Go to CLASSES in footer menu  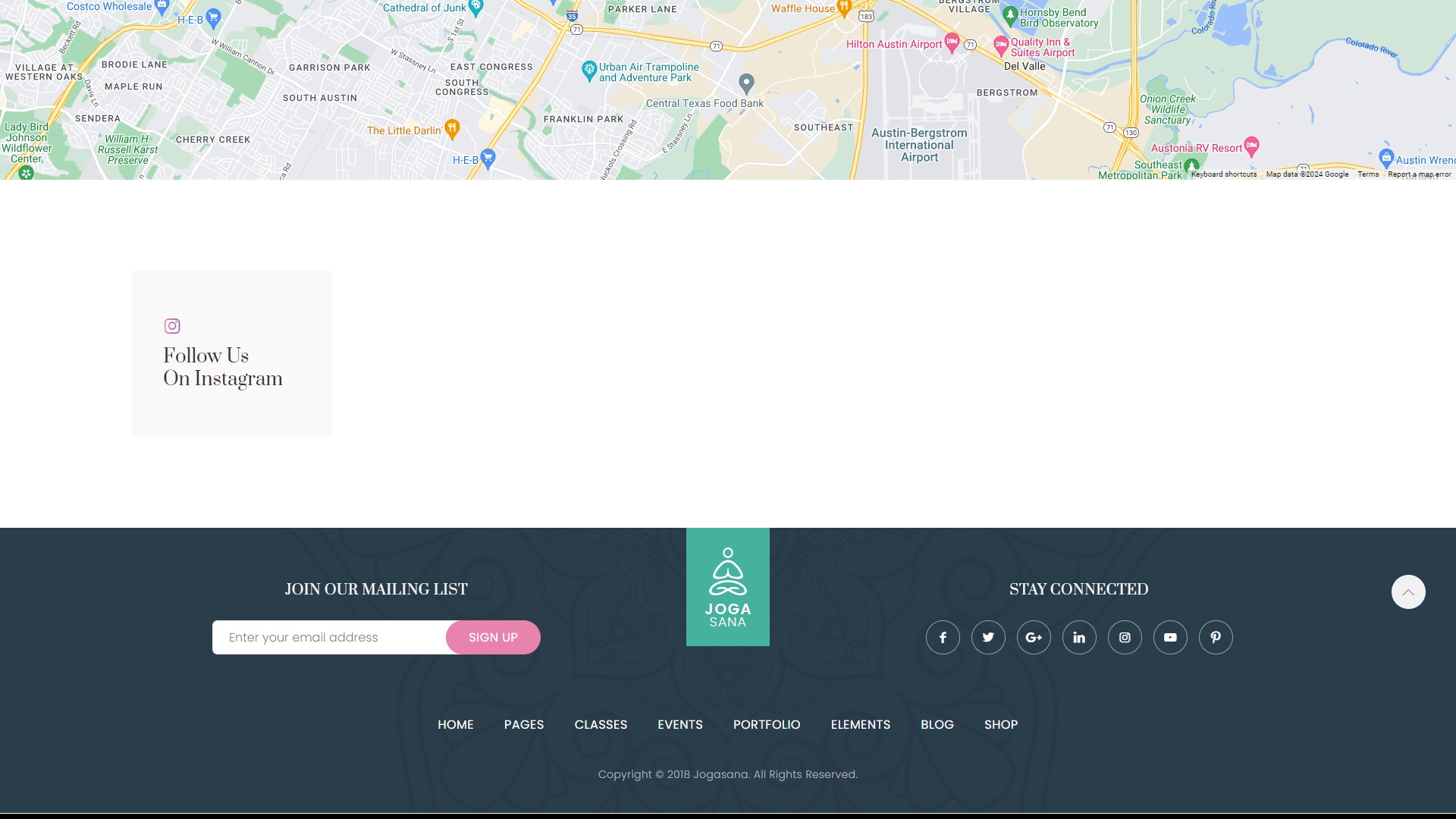click(601, 725)
